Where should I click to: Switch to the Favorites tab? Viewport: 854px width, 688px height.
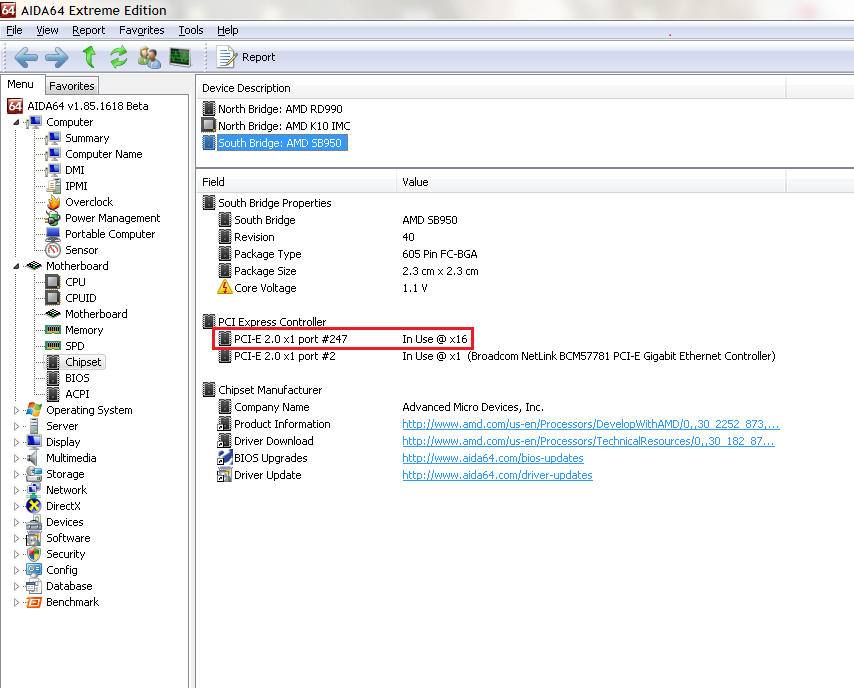click(x=72, y=86)
